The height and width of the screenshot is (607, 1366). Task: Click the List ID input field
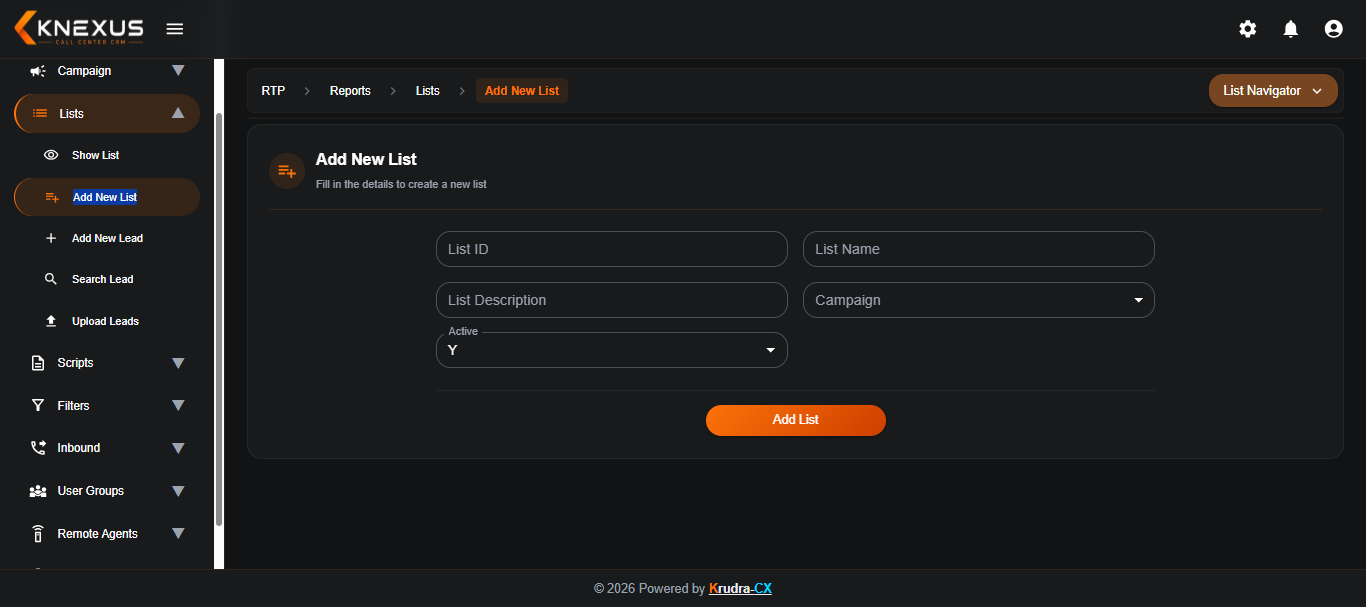612,249
